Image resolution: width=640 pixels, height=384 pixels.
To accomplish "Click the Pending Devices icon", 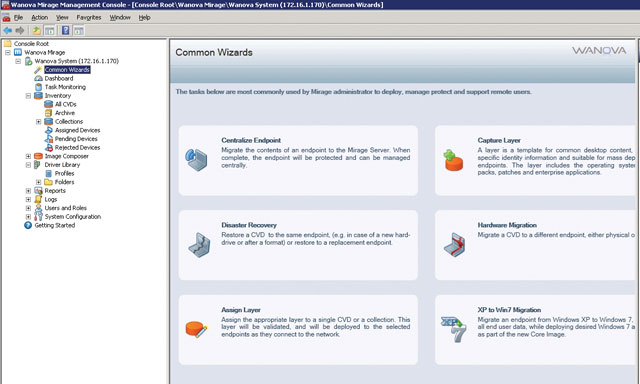I will pos(49,139).
